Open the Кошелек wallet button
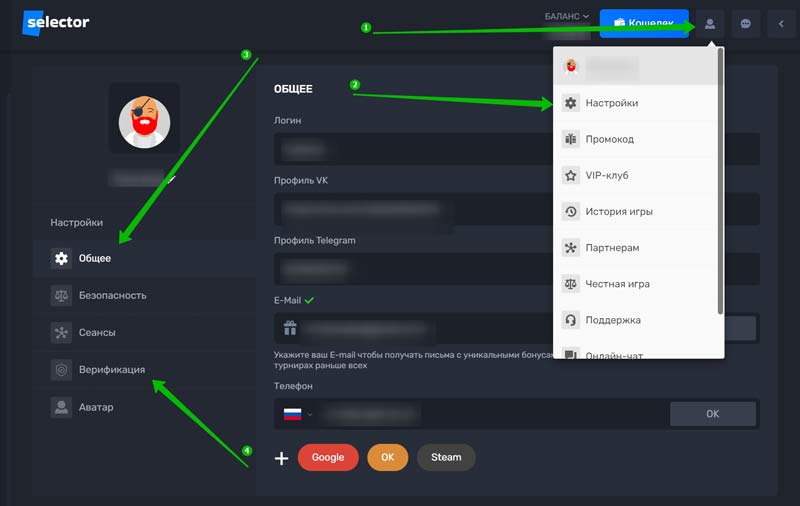Screen dimensions: 800x506 point(644,23)
